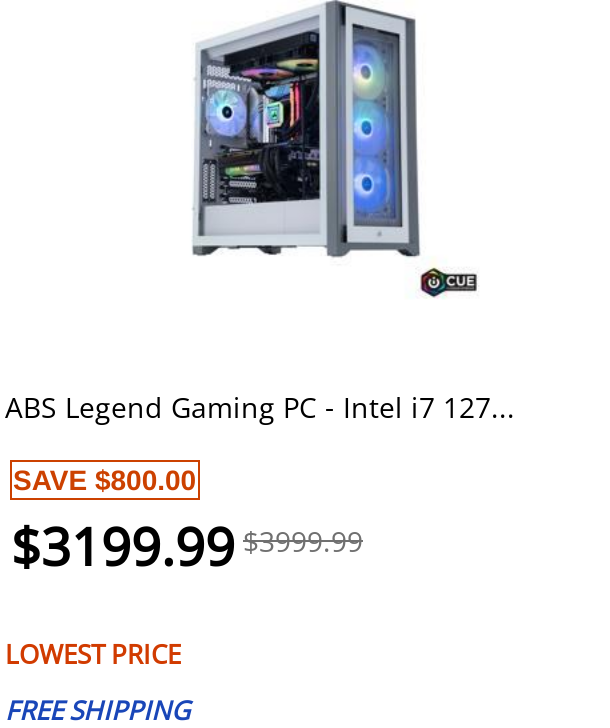Click the truncated "Intel i7 127..." title text
The height and width of the screenshot is (728, 610).
click(x=428, y=409)
